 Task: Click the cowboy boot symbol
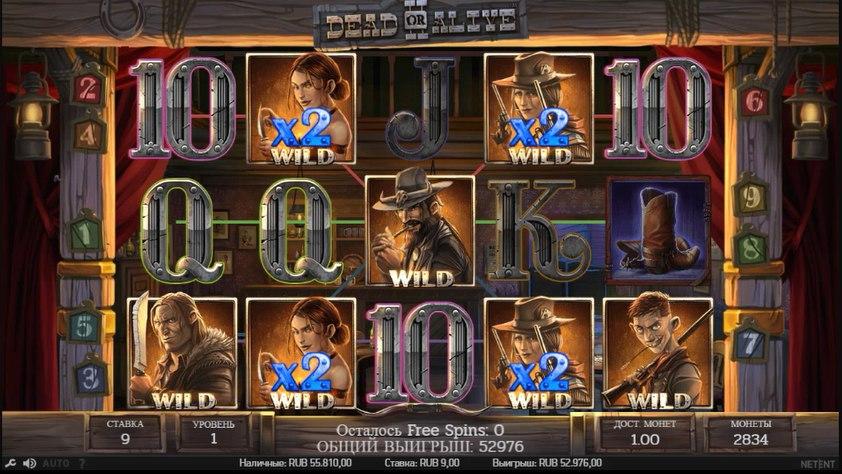[658, 230]
